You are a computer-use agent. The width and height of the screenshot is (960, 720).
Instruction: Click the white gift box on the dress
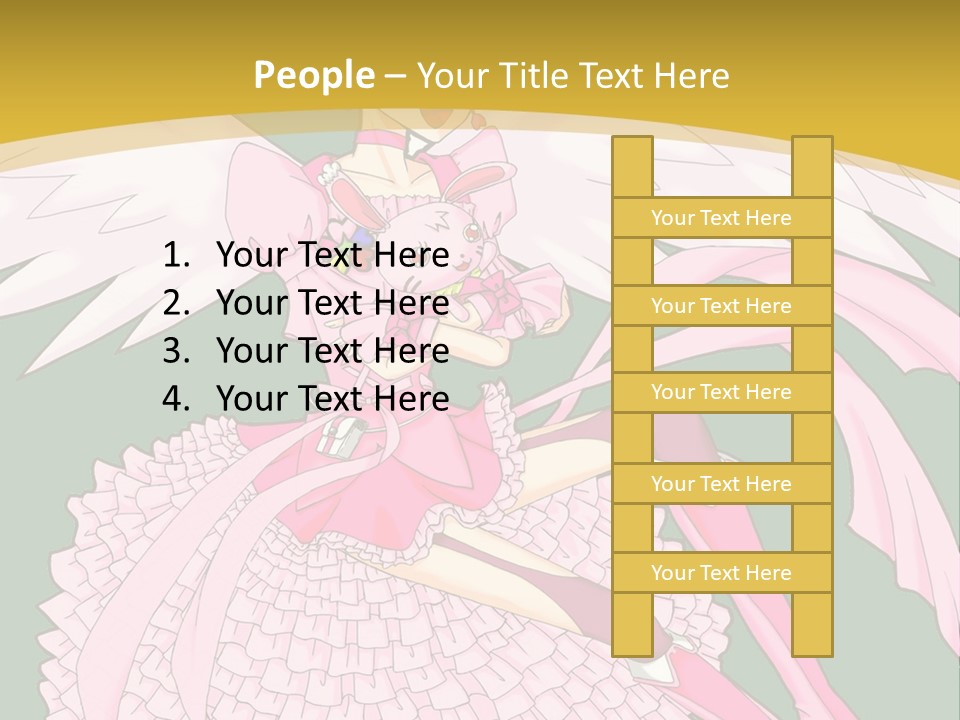coord(340,438)
